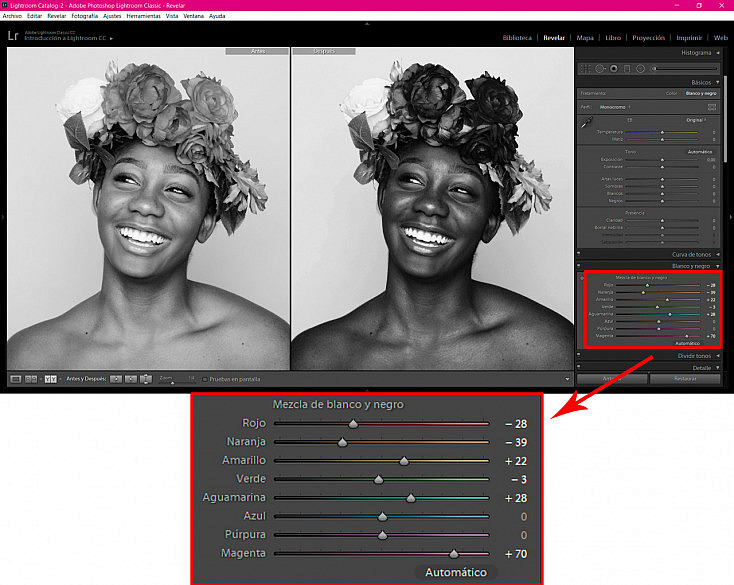Screen dimensions: 734x585
Task: Click Automático in the Tono section
Action: 700,152
